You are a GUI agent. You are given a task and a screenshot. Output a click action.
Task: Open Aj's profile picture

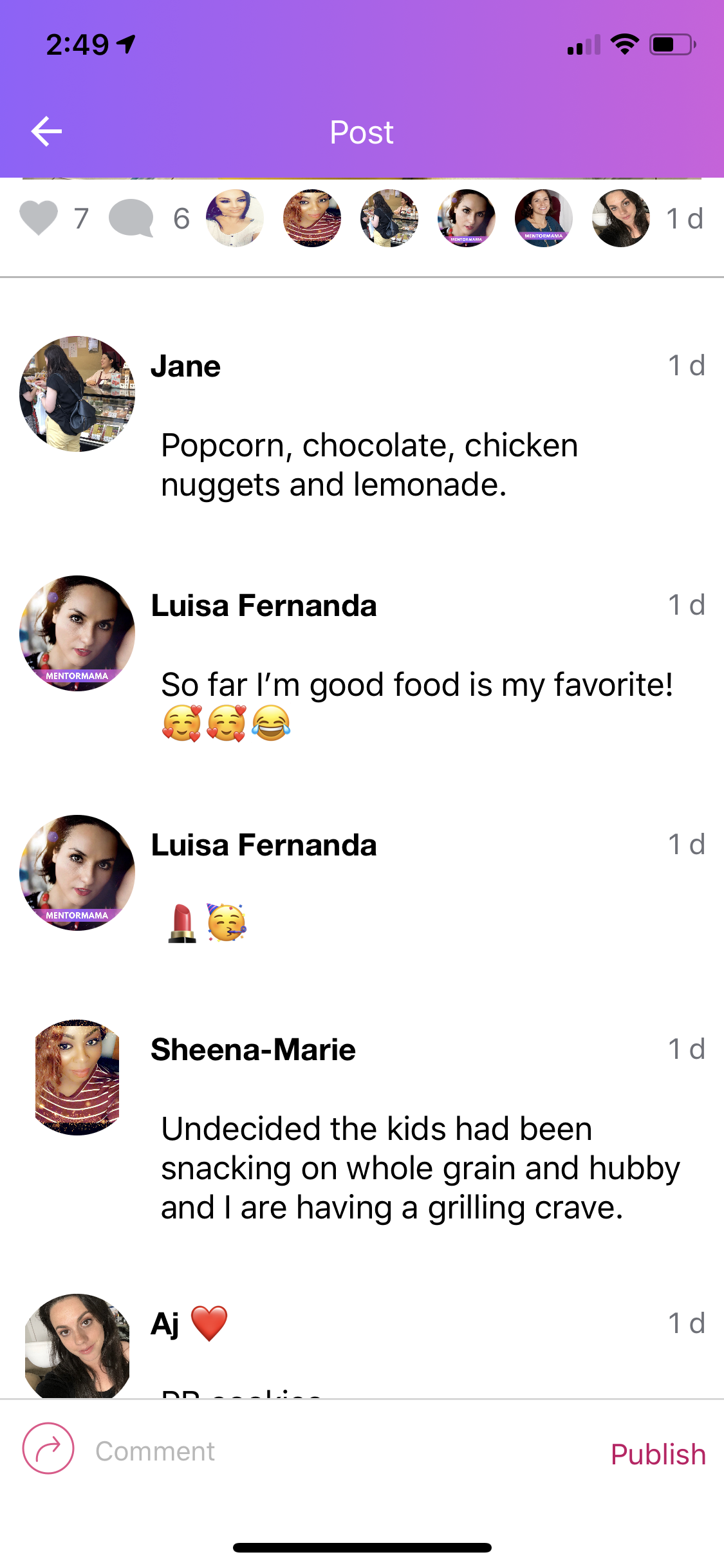(77, 1345)
